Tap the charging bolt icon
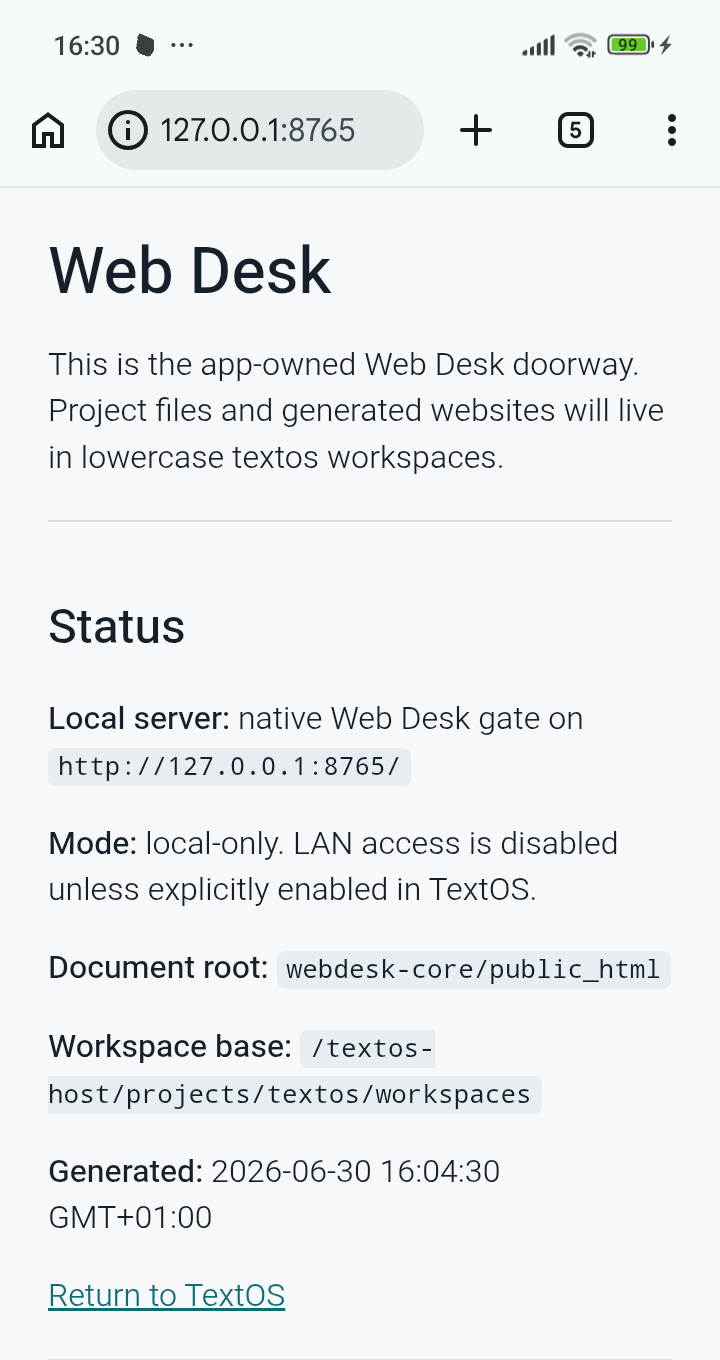720x1360 pixels. coord(666,45)
